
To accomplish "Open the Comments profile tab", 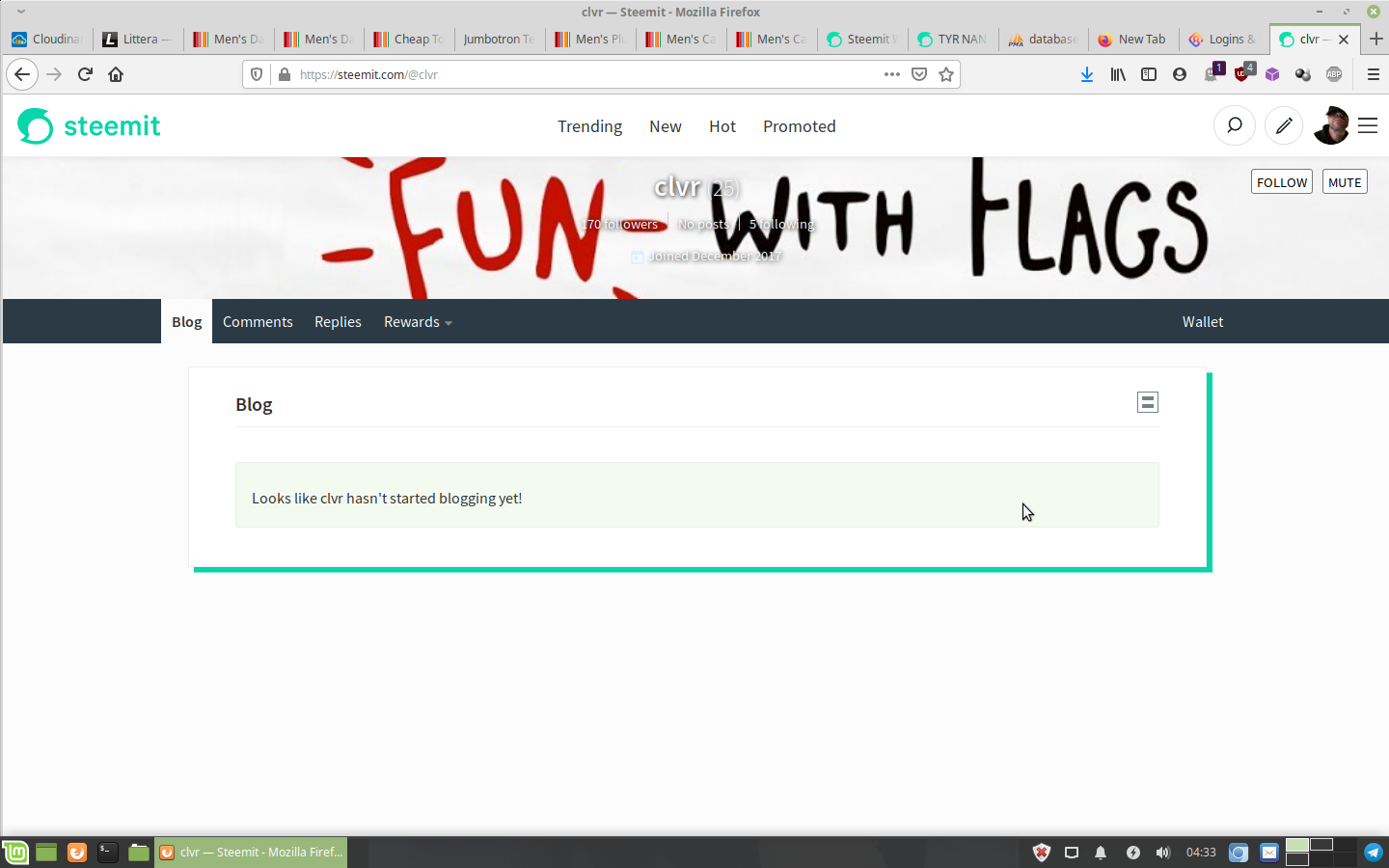I will click(x=258, y=321).
